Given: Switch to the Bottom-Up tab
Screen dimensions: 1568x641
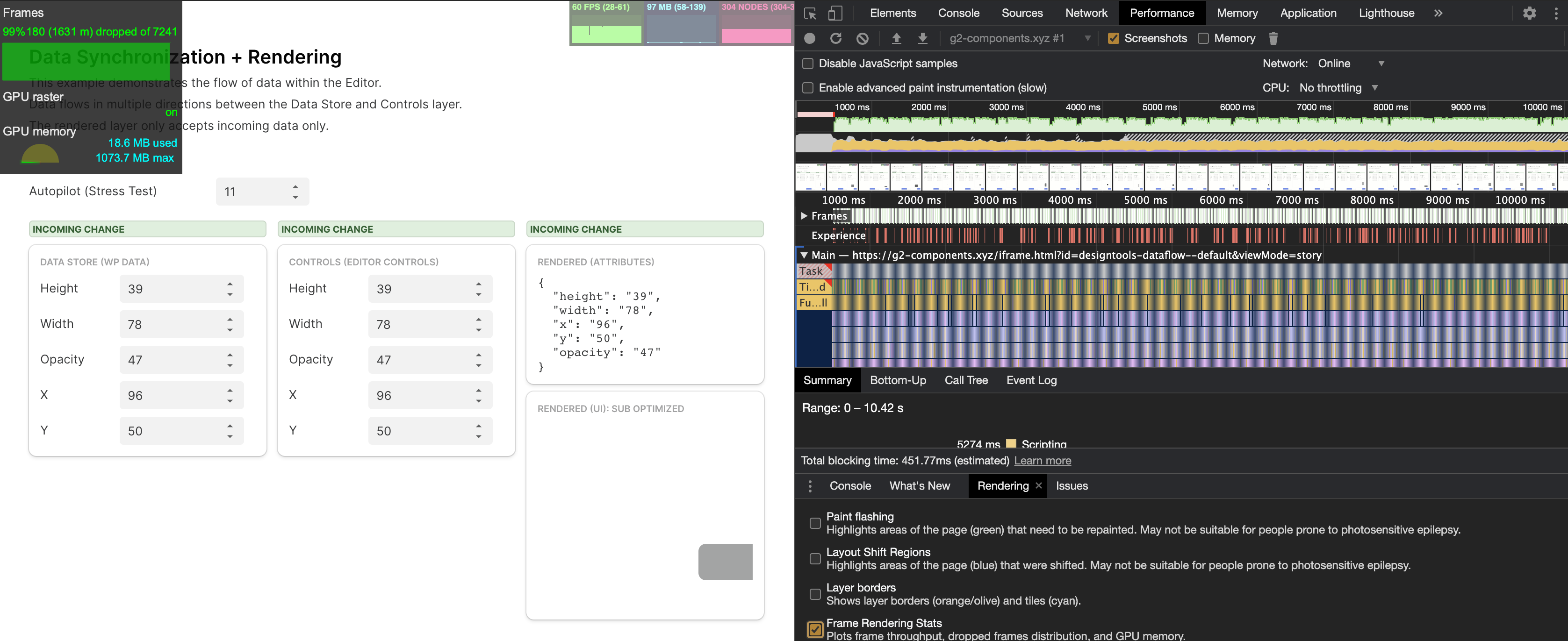Looking at the screenshot, I should click(x=898, y=380).
